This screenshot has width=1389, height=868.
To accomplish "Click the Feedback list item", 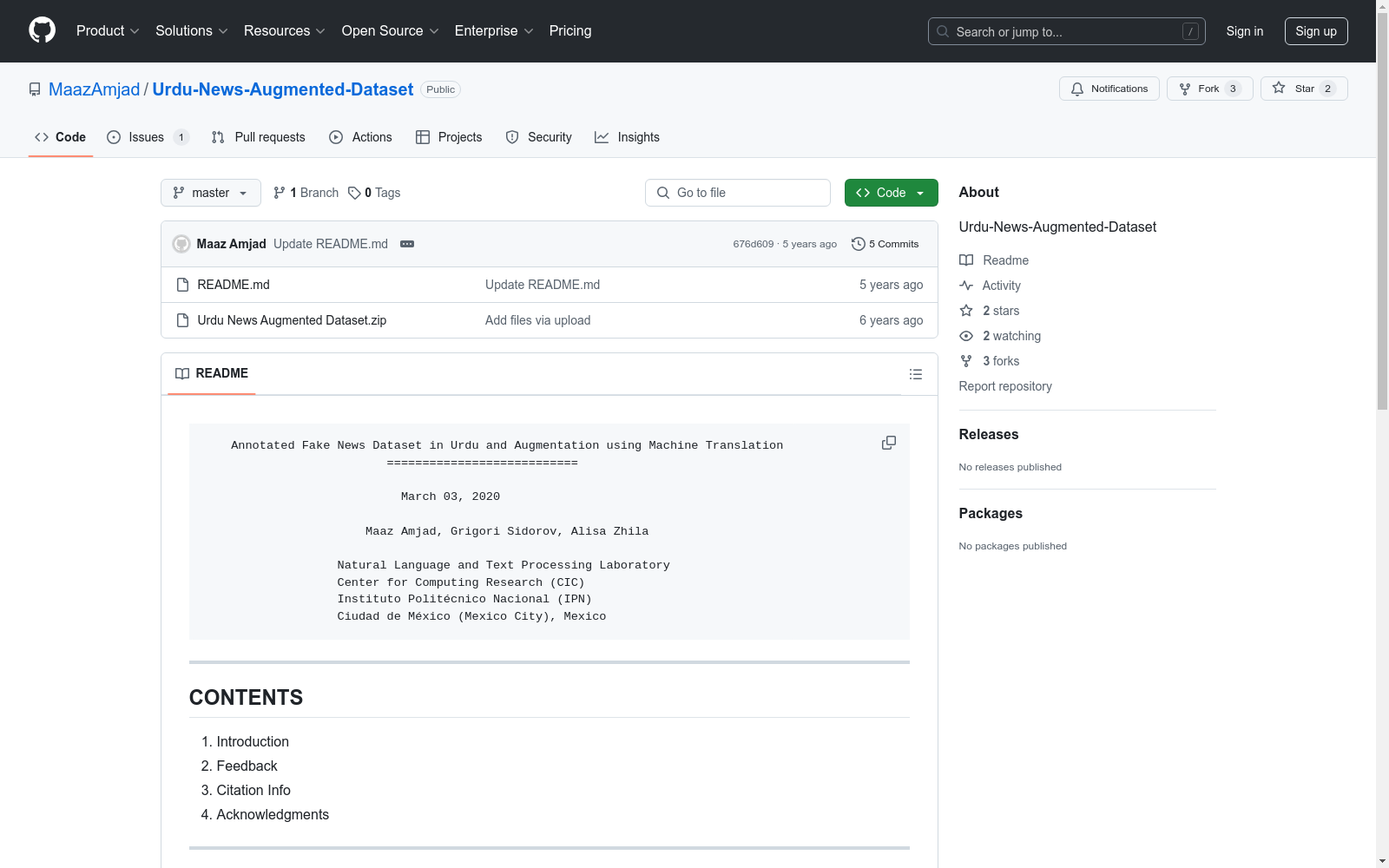I will [x=247, y=766].
